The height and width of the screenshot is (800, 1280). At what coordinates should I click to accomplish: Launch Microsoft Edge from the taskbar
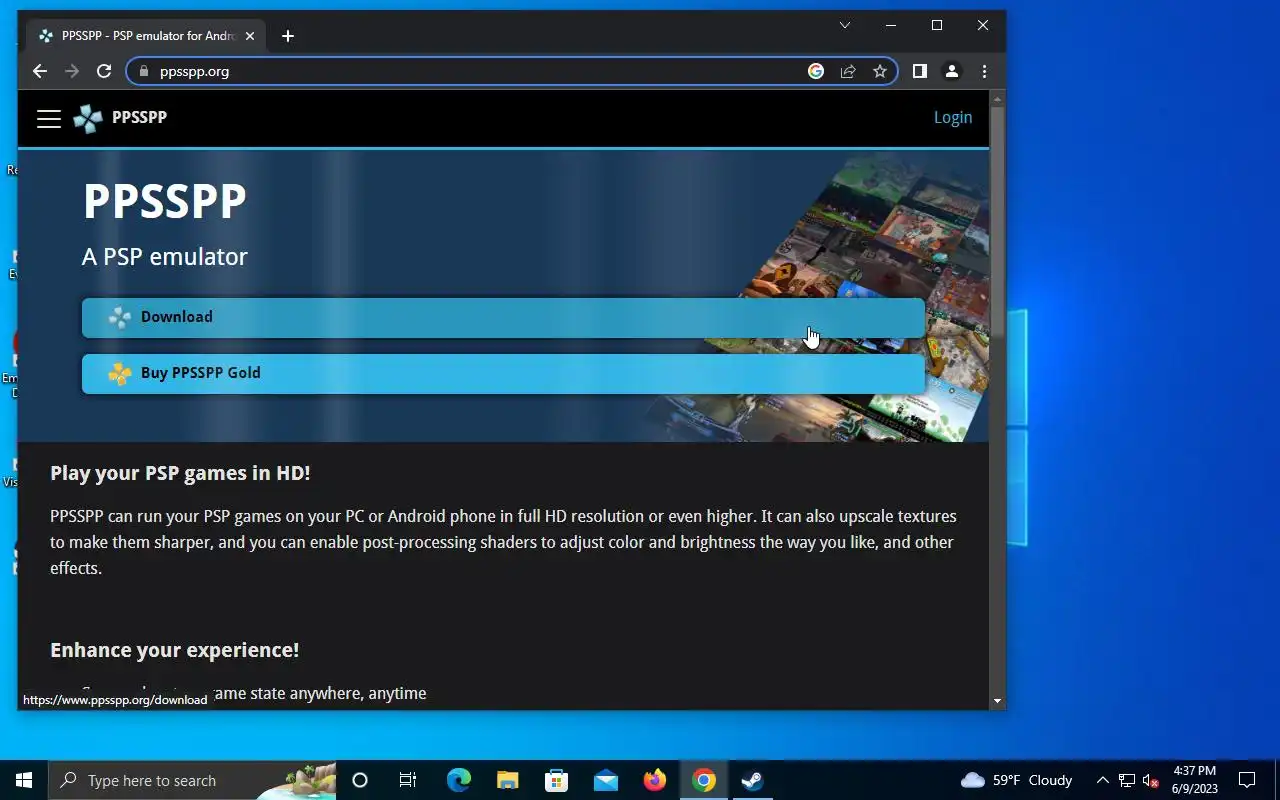(458, 780)
